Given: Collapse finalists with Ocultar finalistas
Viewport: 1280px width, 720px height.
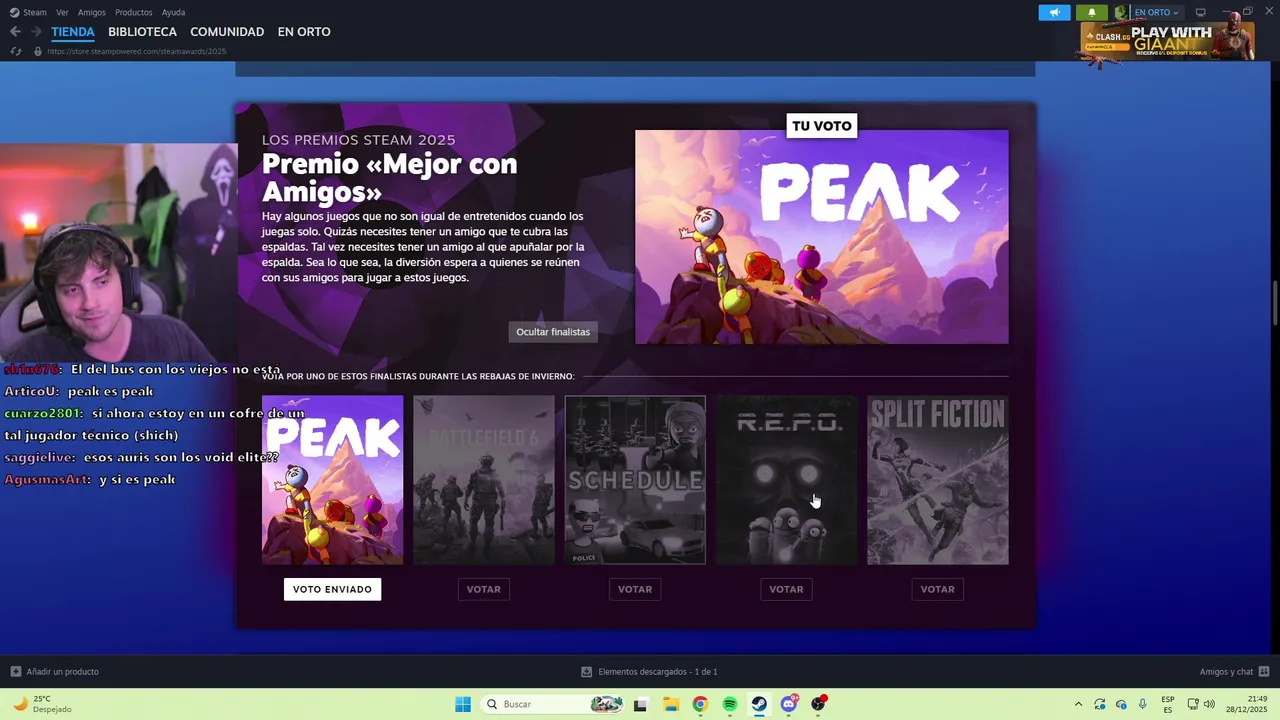Looking at the screenshot, I should [x=553, y=332].
